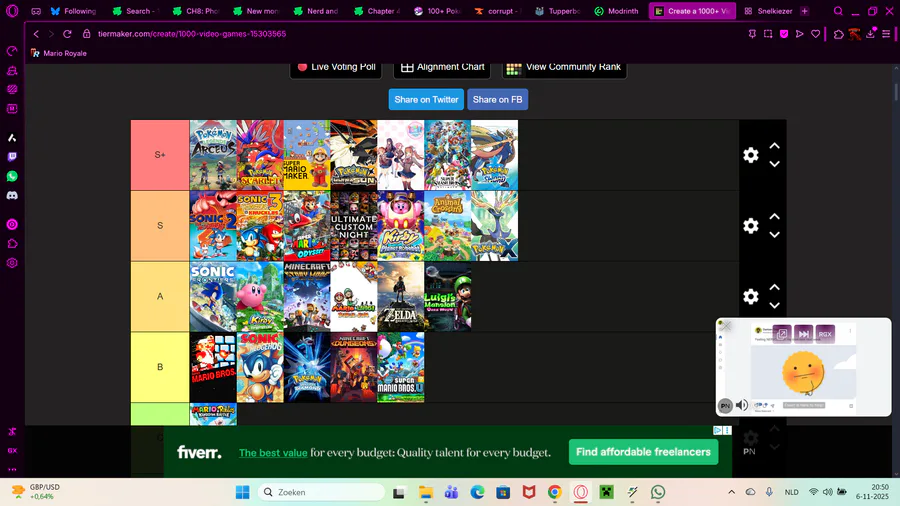Image resolution: width=900 pixels, height=506 pixels.
Task: Switch to the Snelkiezer tab
Action: [x=768, y=11]
